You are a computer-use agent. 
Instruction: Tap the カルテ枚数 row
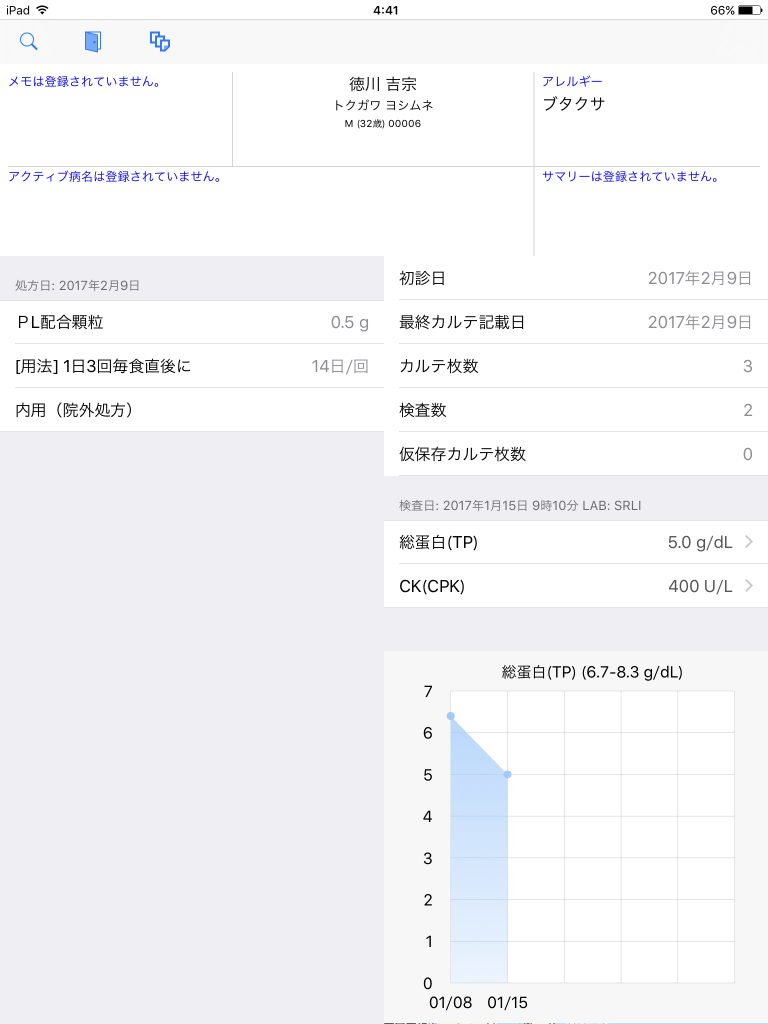575,366
